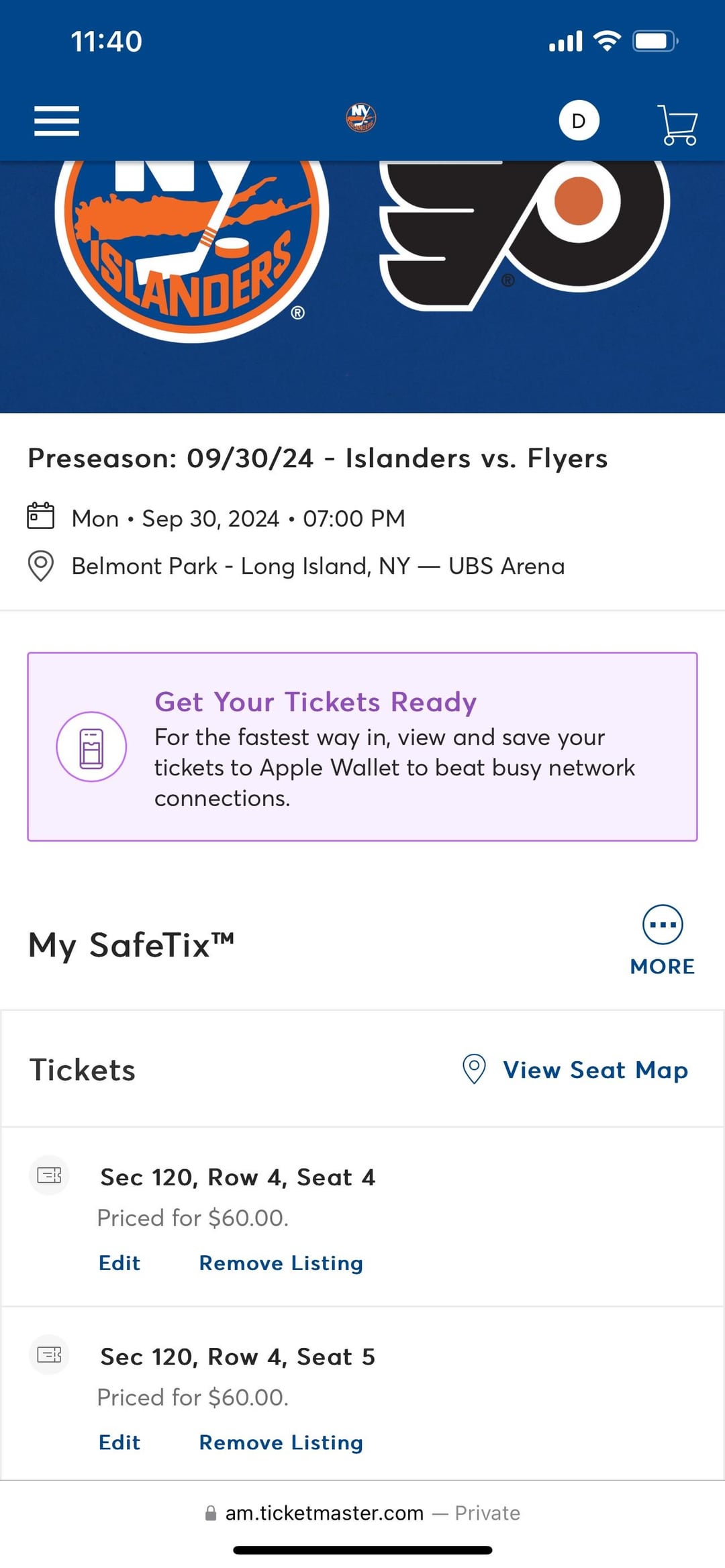Tap the Islanders logo in header
This screenshot has width=725, height=1568.
361,118
